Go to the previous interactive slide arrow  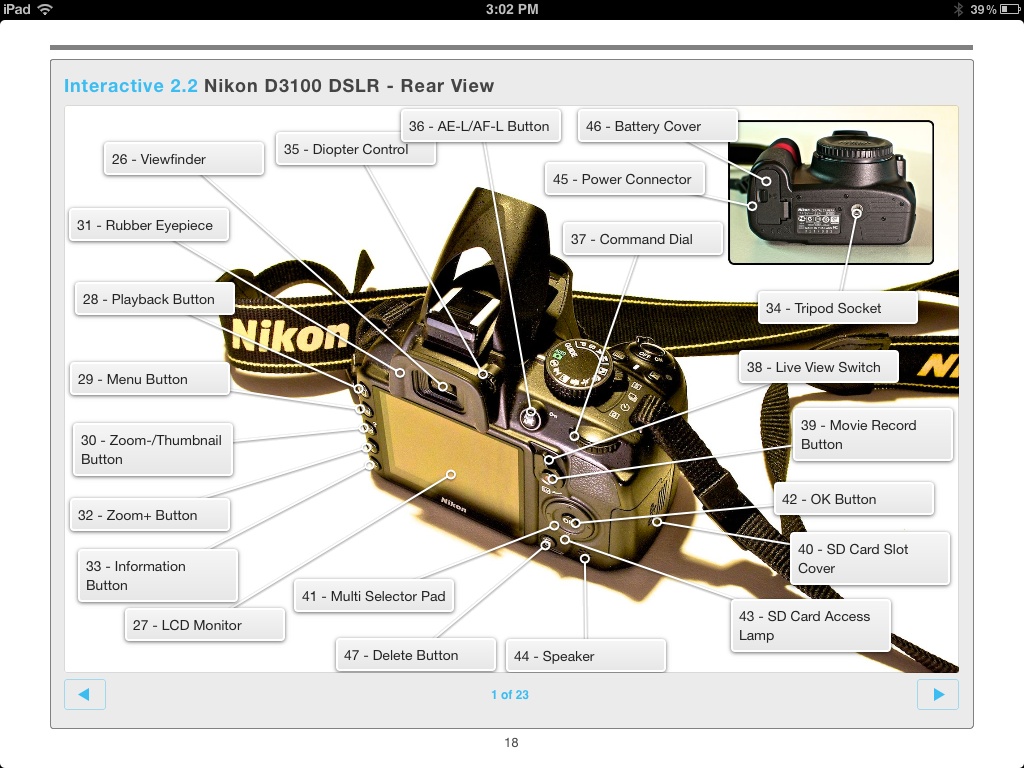tap(85, 694)
